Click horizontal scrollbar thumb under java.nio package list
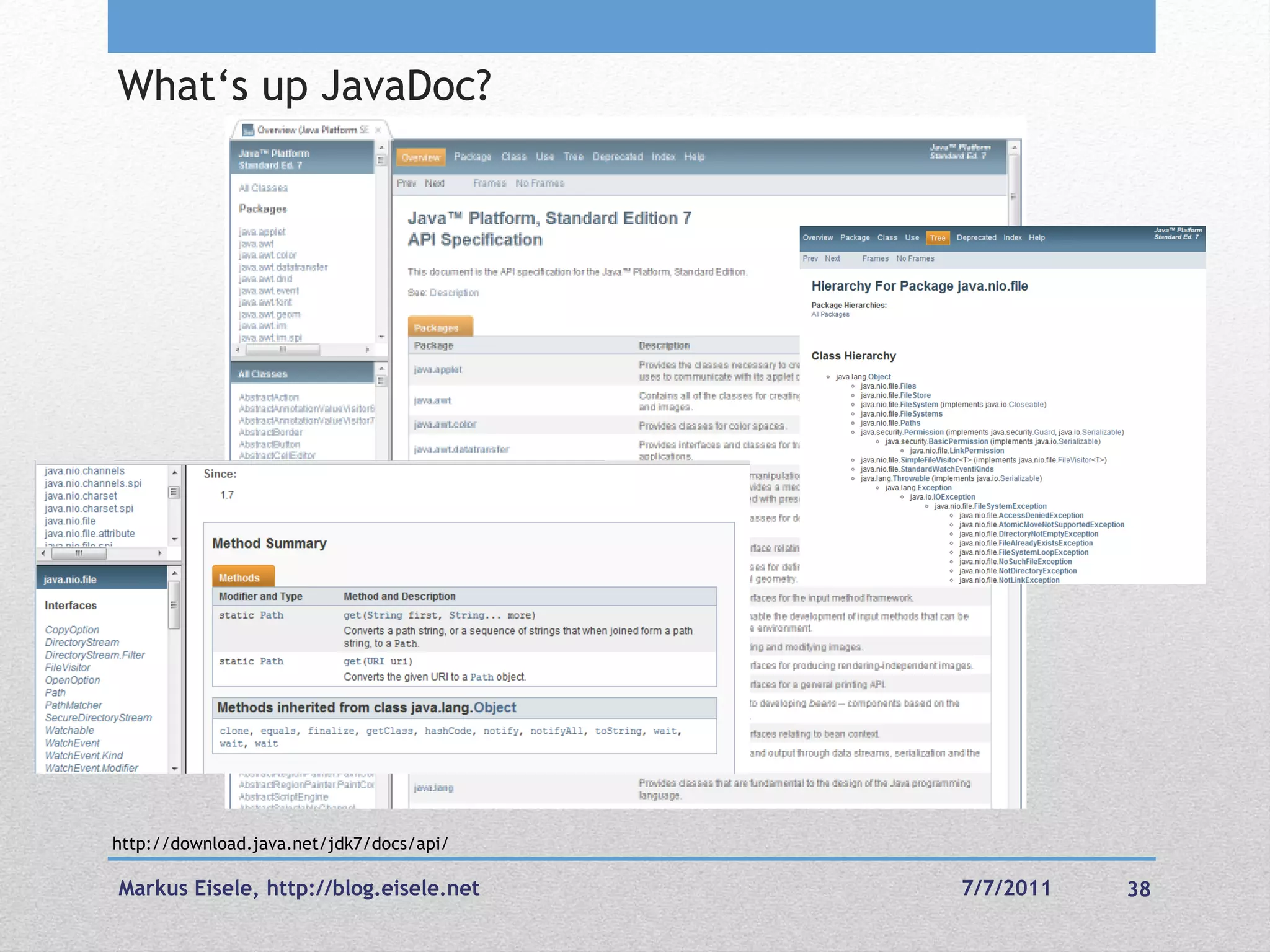The height and width of the screenshot is (952, 1270). pos(78,553)
